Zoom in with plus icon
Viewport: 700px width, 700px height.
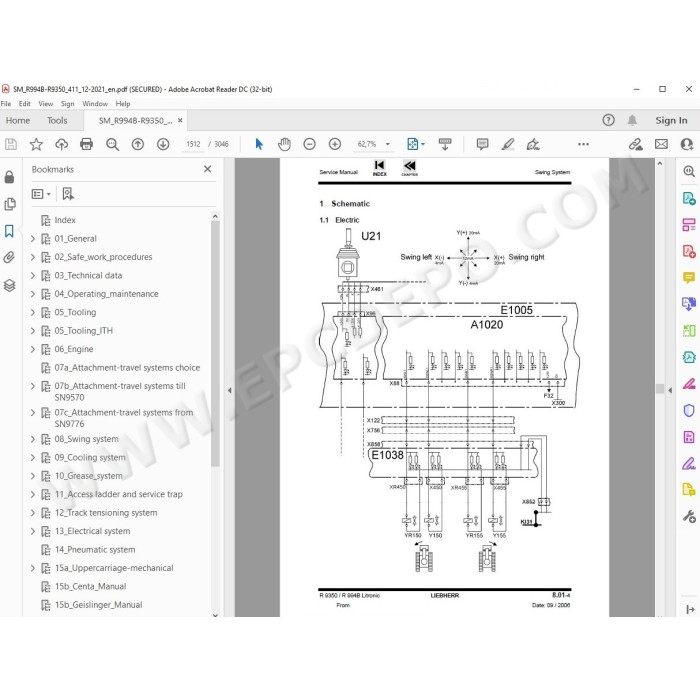pyautogui.click(x=335, y=144)
